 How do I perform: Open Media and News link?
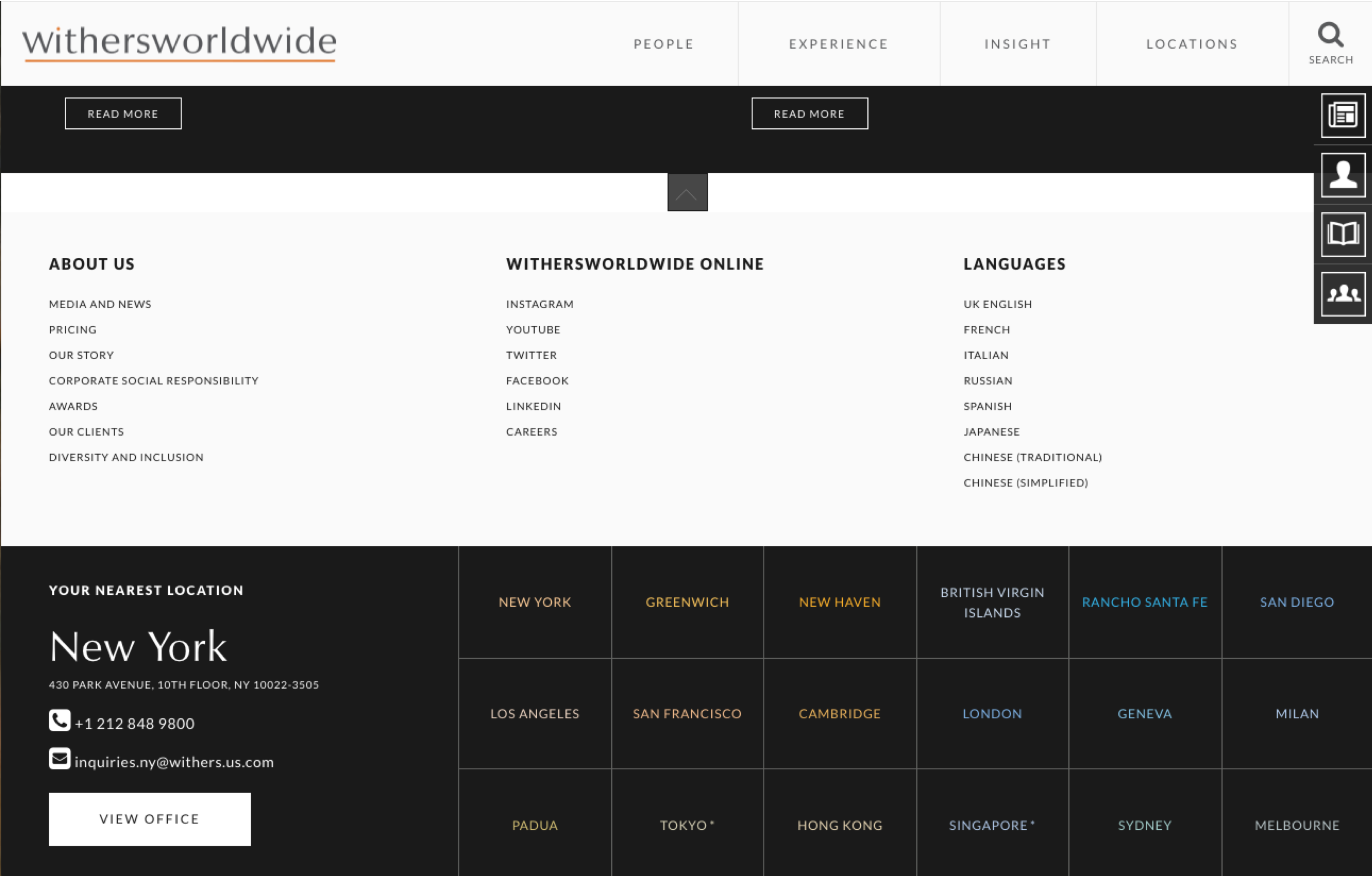(x=100, y=304)
